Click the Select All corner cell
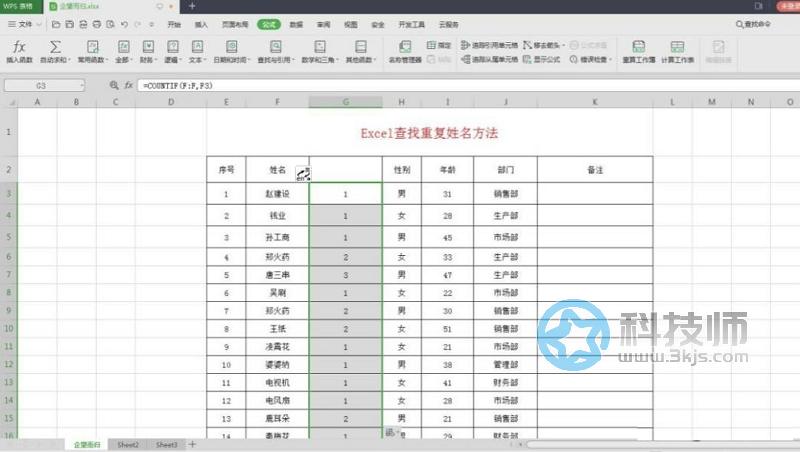Screen dimensions: 800x452 click(x=9, y=102)
